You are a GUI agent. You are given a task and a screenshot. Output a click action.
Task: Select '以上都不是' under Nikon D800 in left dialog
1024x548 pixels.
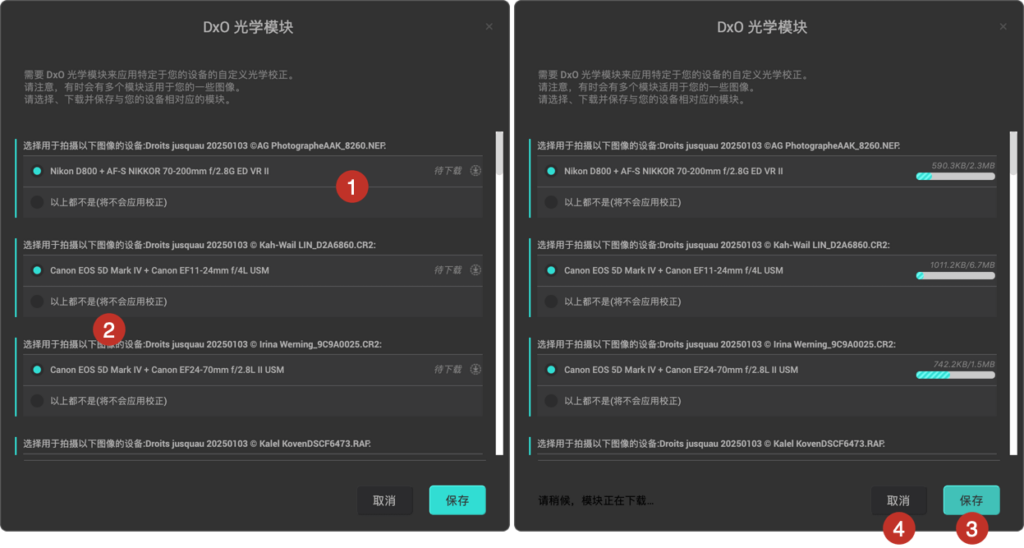[x=37, y=202]
